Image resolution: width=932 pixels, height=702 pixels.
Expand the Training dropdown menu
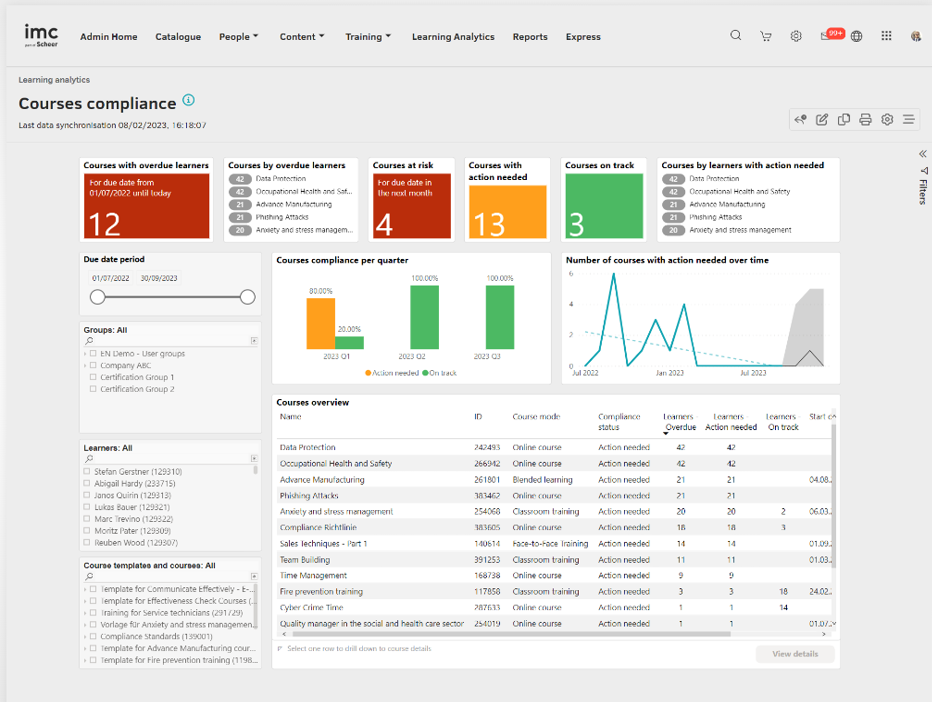click(368, 36)
